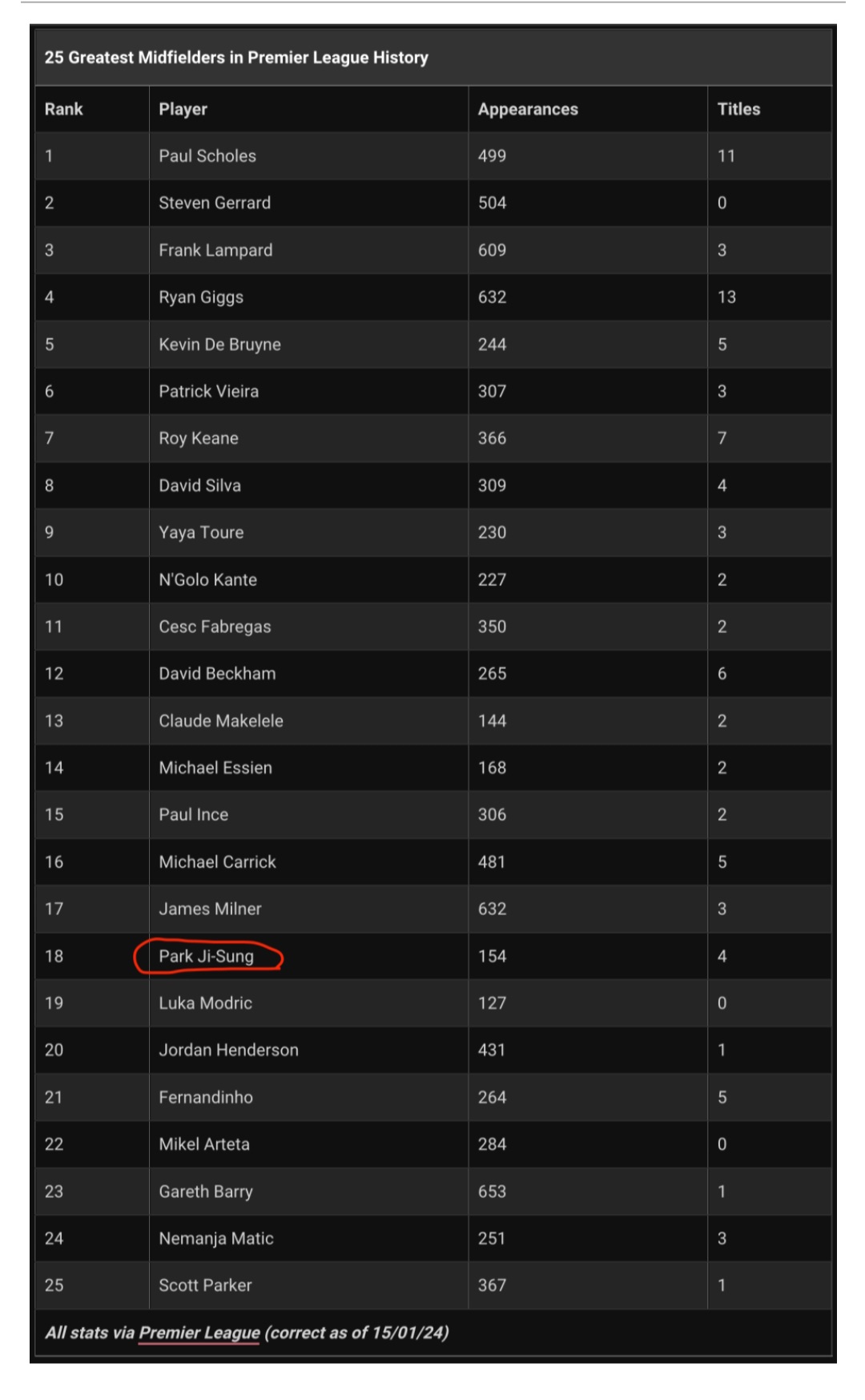Click the Rank column header
Screen dimensions: 865x1400
[64, 109]
